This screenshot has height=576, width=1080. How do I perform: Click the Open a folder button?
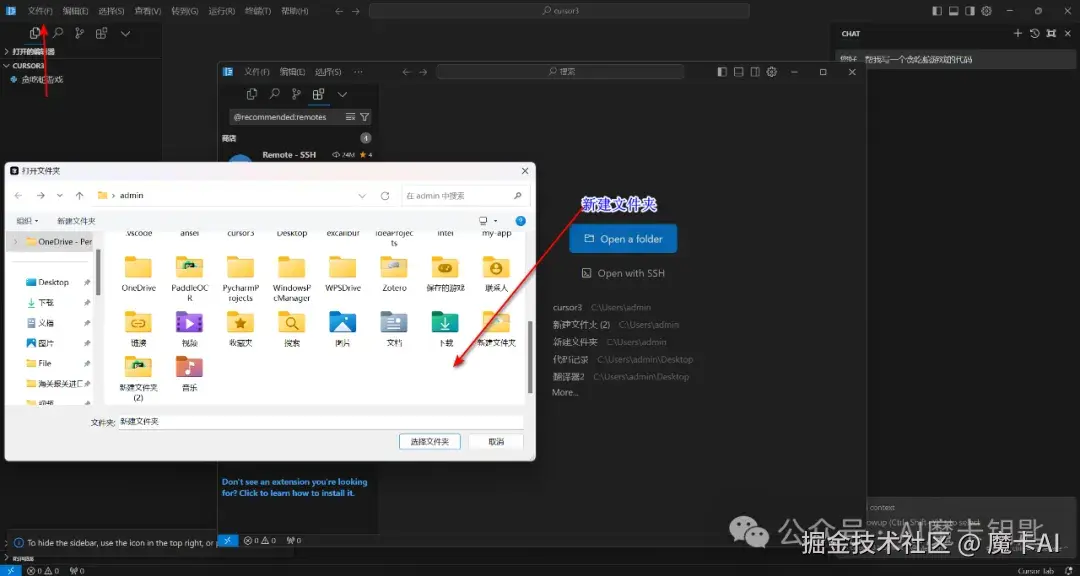[x=623, y=239]
